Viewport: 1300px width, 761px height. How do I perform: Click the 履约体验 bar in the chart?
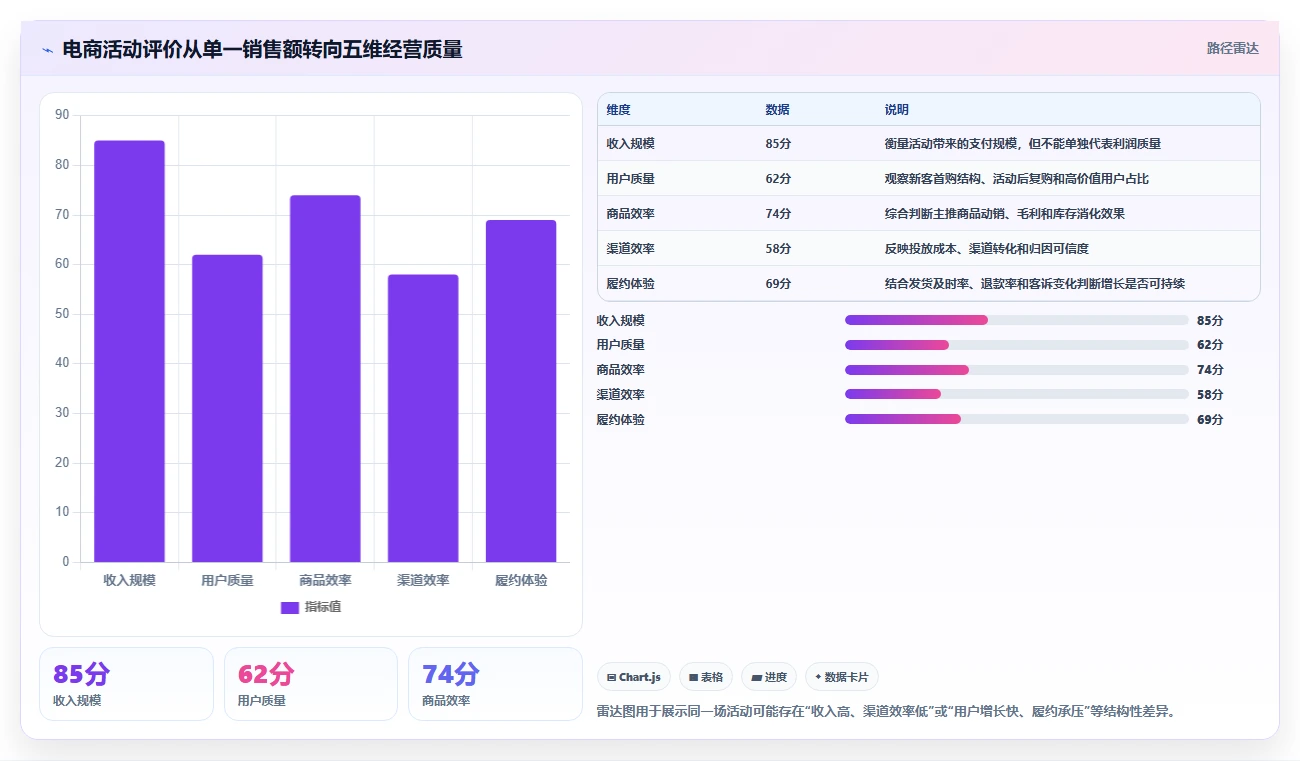click(x=521, y=391)
